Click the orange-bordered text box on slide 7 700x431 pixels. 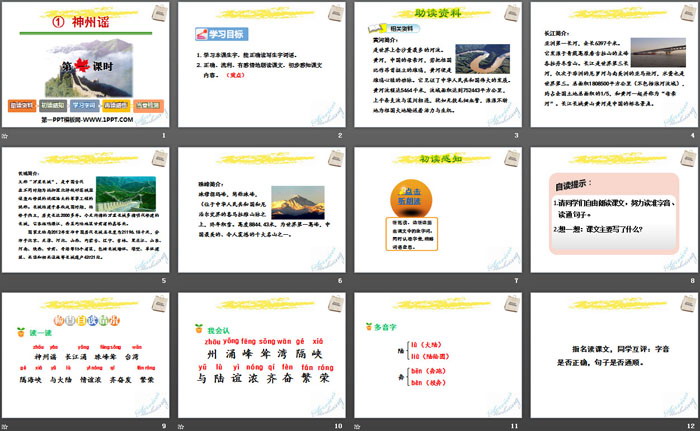pyautogui.click(x=412, y=234)
